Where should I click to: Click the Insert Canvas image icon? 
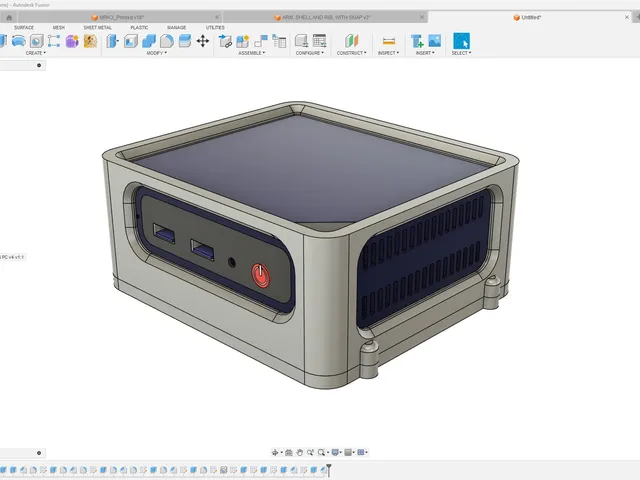click(x=435, y=41)
